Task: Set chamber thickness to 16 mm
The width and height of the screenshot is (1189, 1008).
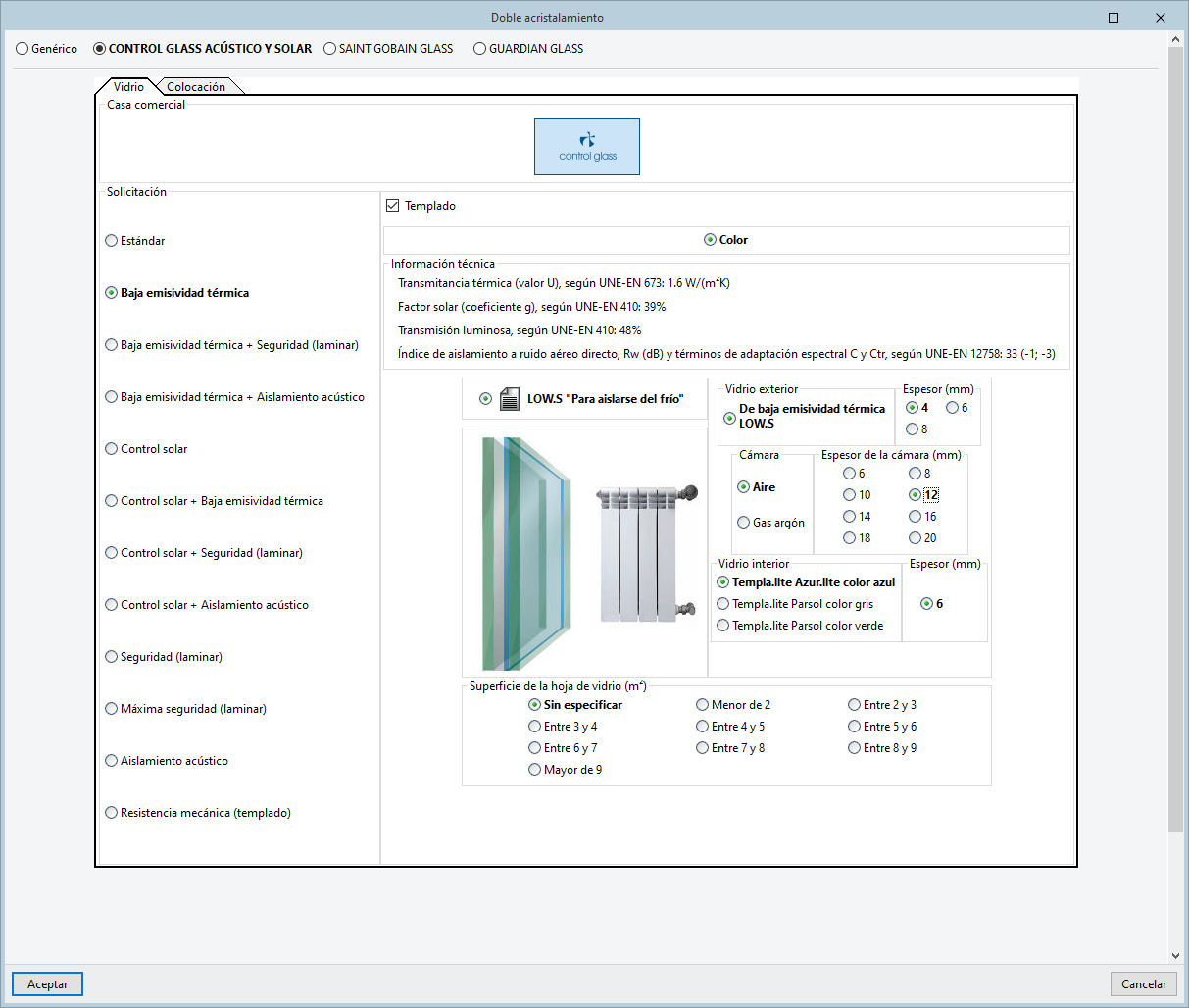Action: [x=922, y=517]
